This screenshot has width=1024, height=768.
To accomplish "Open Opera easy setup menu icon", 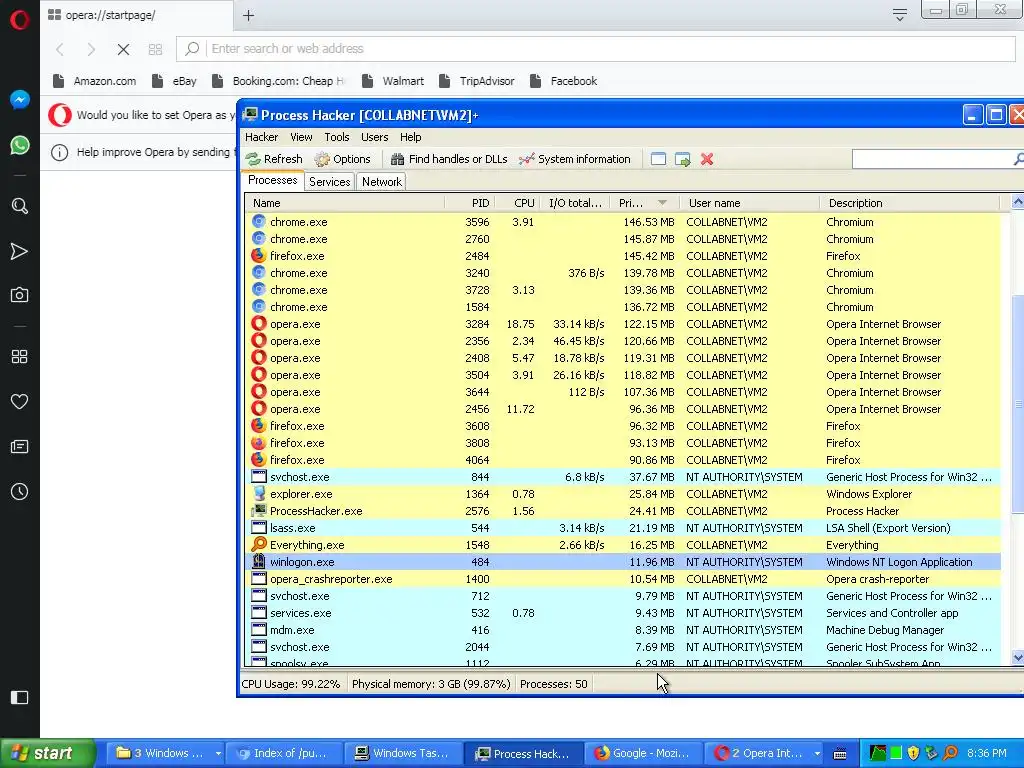I will [x=899, y=14].
